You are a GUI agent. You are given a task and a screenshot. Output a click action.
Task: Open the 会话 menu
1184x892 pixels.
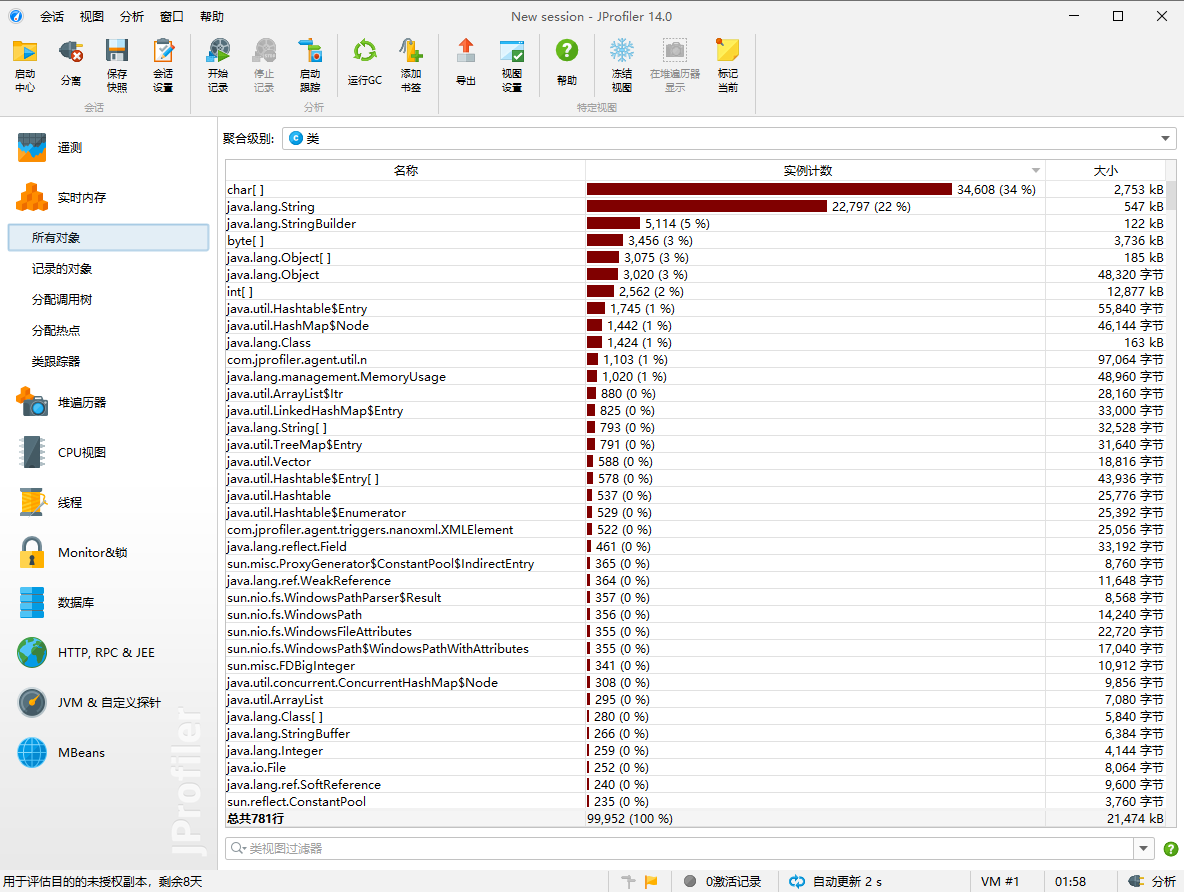(51, 17)
